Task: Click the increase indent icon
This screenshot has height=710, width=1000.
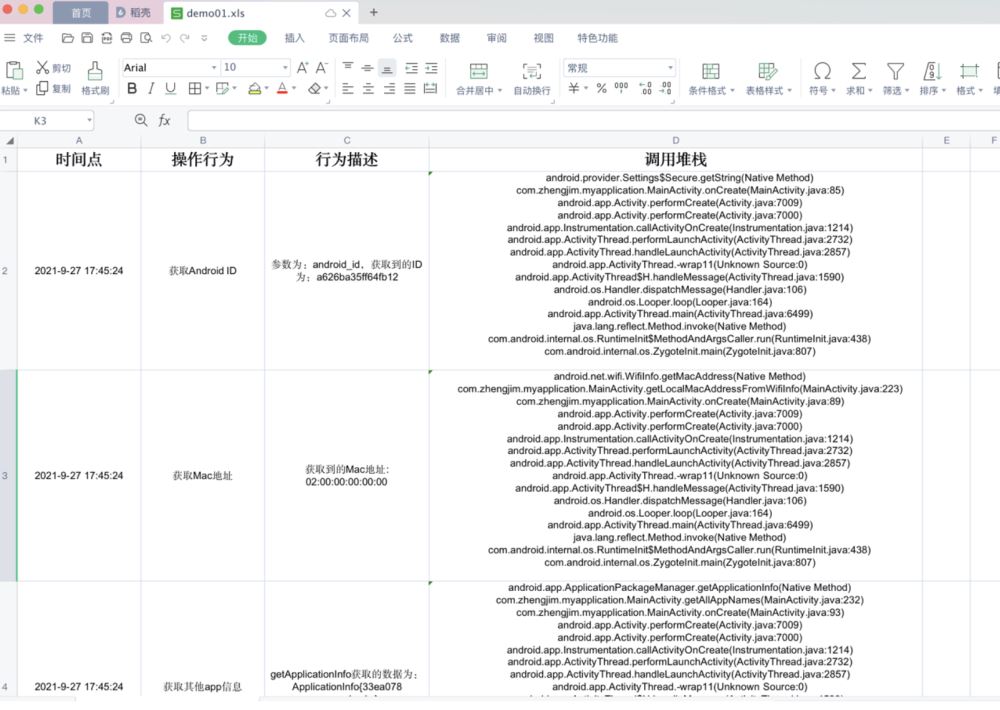Action: [x=432, y=68]
